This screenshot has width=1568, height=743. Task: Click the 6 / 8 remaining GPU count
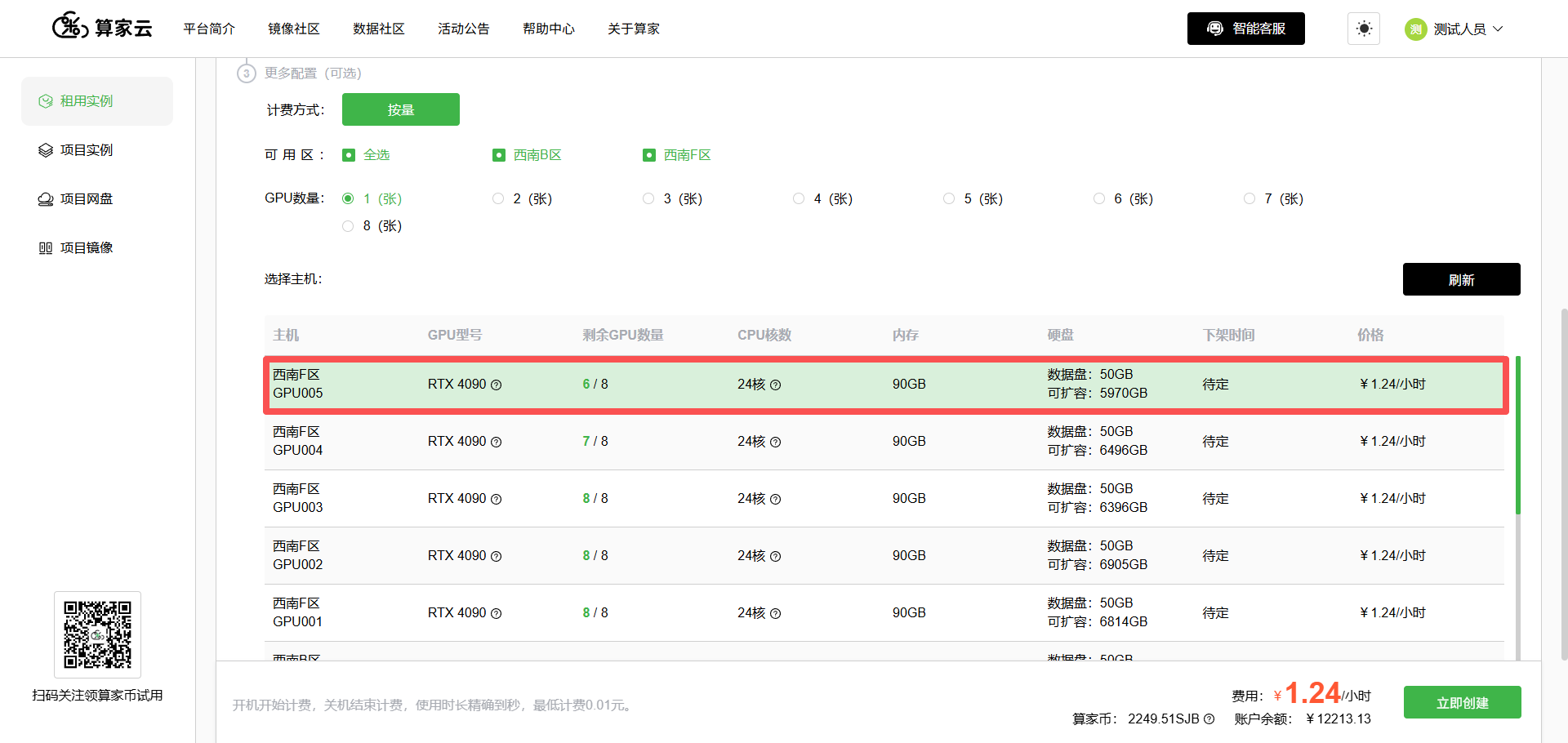click(595, 385)
